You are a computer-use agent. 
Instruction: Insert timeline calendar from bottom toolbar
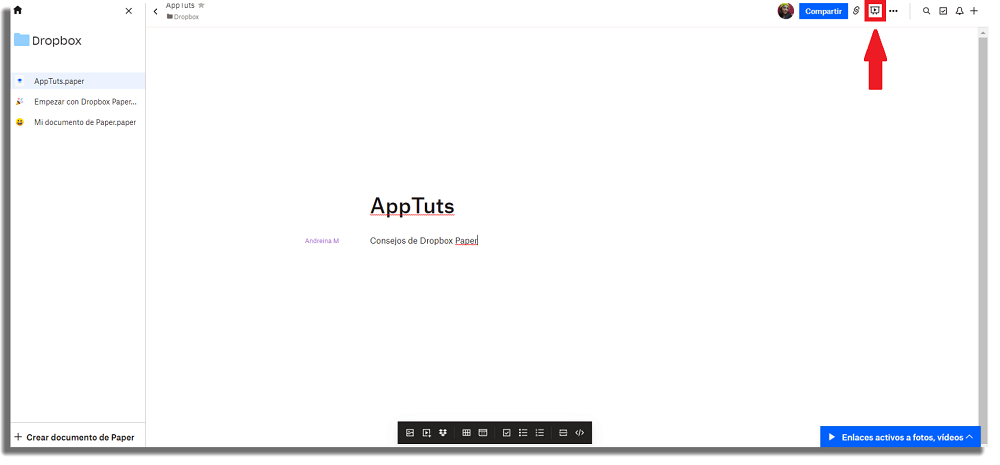coord(483,432)
